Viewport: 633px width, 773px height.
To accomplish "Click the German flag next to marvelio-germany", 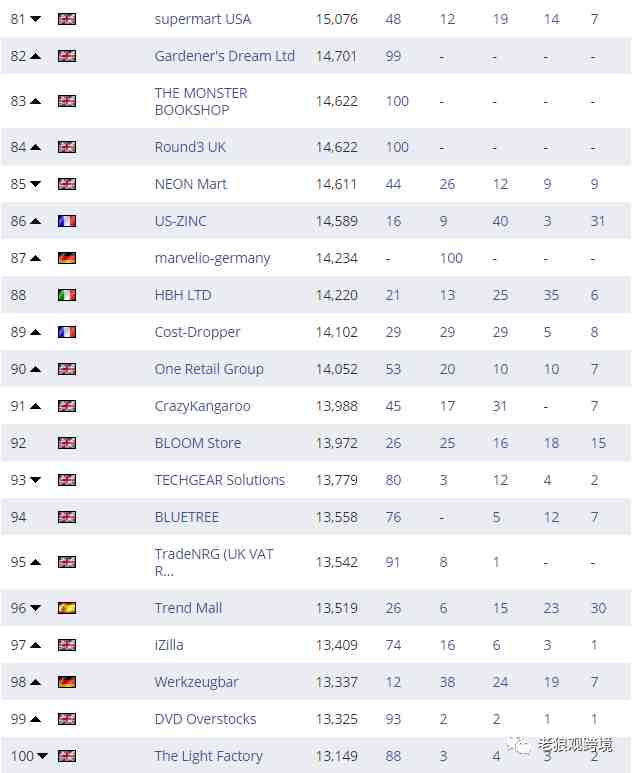I will 67,258.
